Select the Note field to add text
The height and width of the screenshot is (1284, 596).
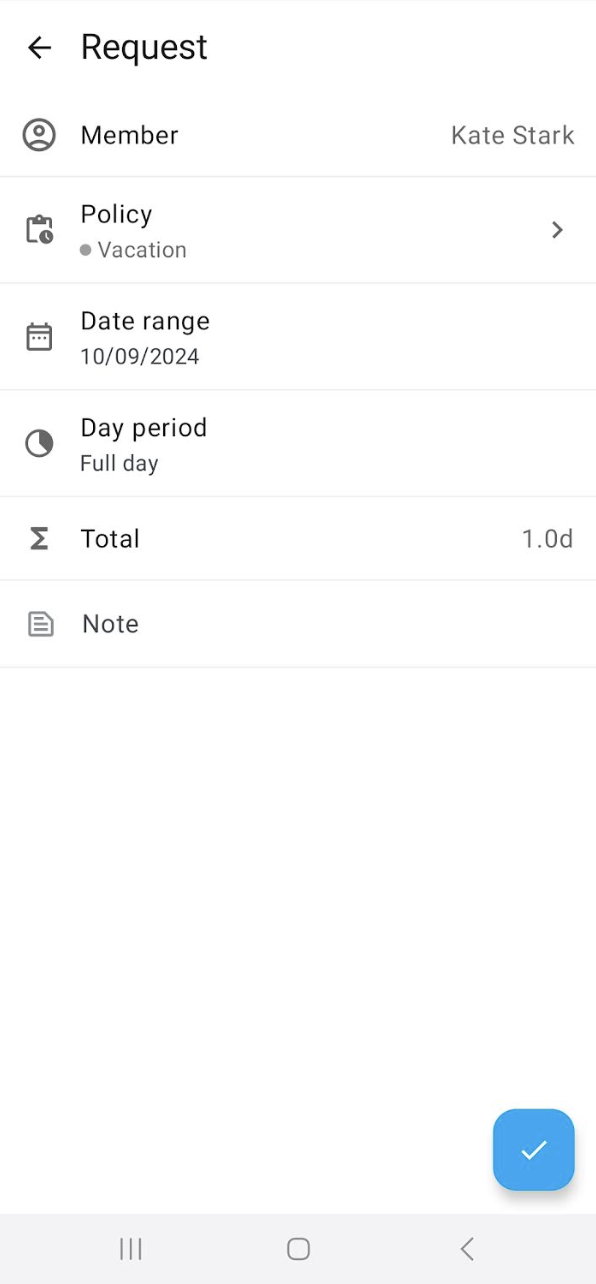tap(298, 623)
